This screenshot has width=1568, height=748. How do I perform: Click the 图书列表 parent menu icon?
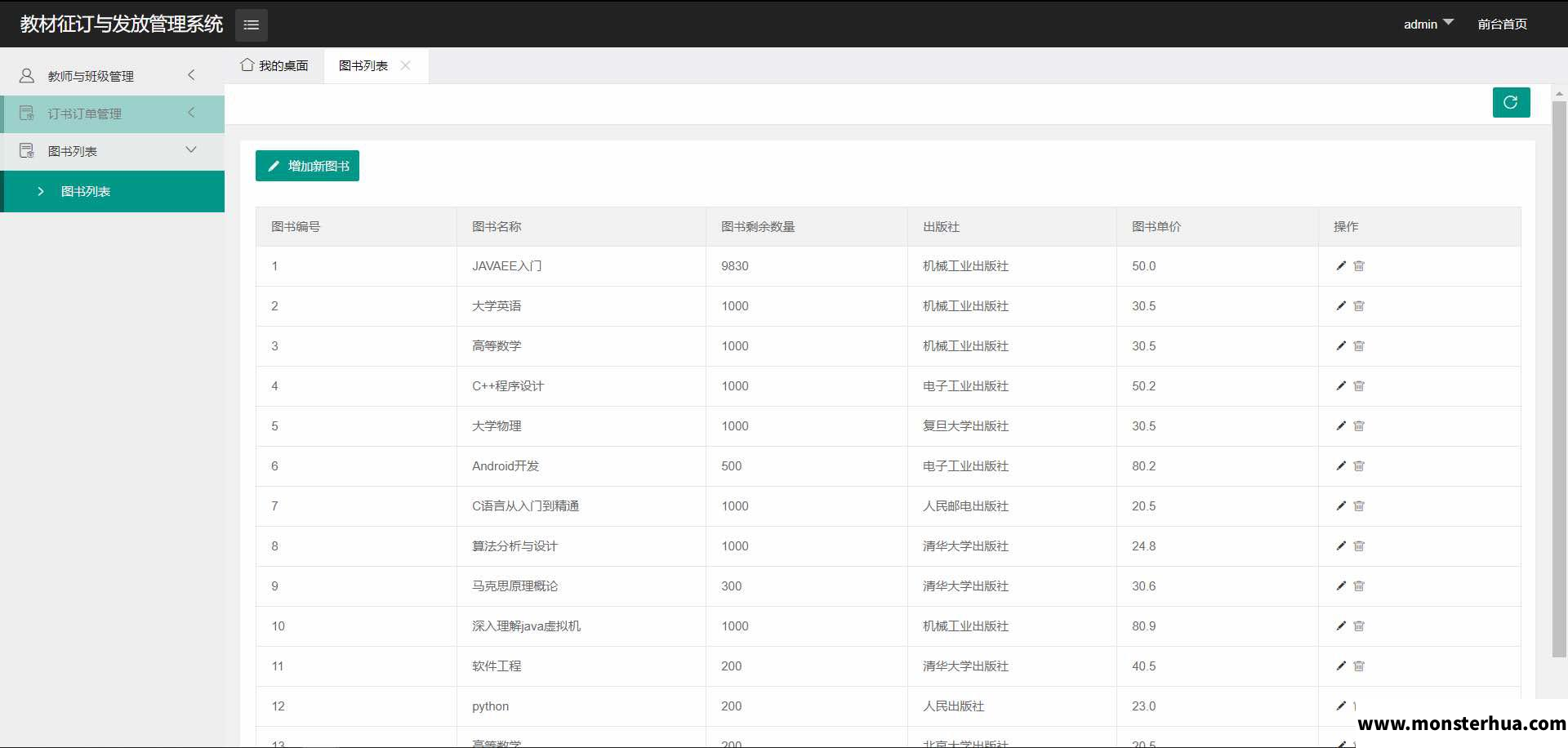click(x=27, y=150)
